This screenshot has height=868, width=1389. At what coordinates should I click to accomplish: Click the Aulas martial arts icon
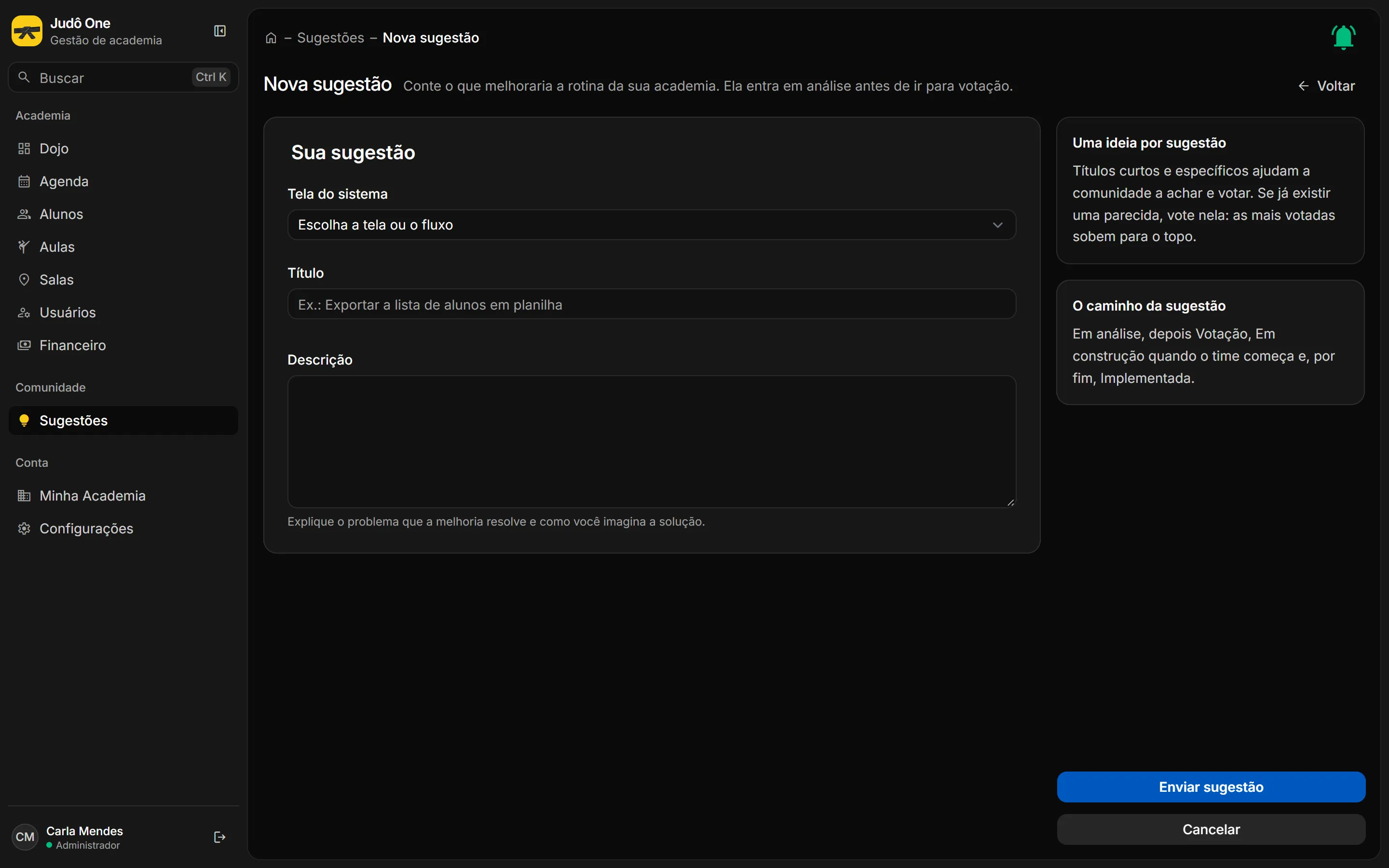[24, 247]
